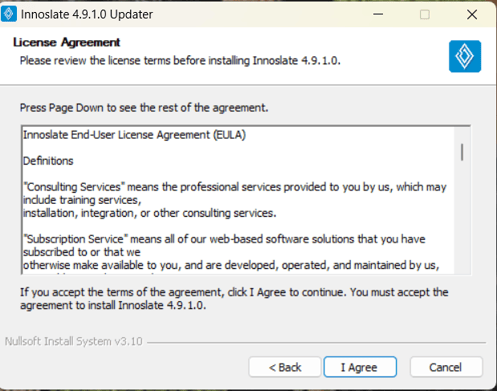Click the 'Nullsoft Install System v3.10' label
Viewport: 497px width, 391px height.
click(x=74, y=341)
